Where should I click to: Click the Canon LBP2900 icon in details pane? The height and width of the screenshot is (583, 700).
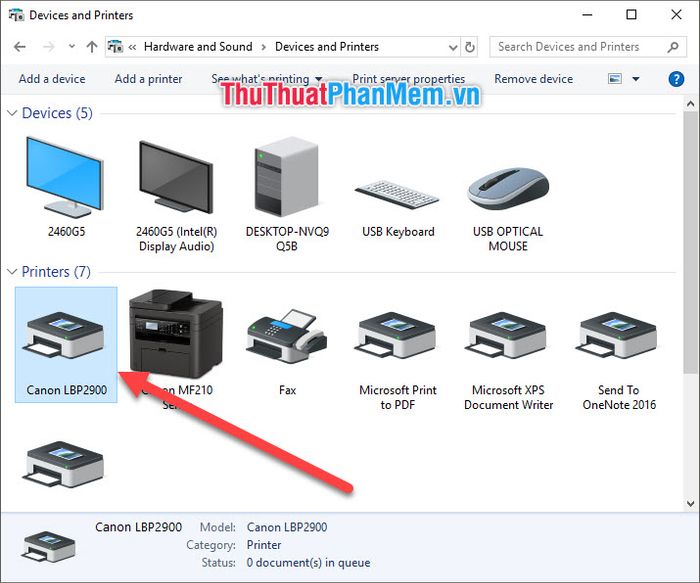click(48, 546)
